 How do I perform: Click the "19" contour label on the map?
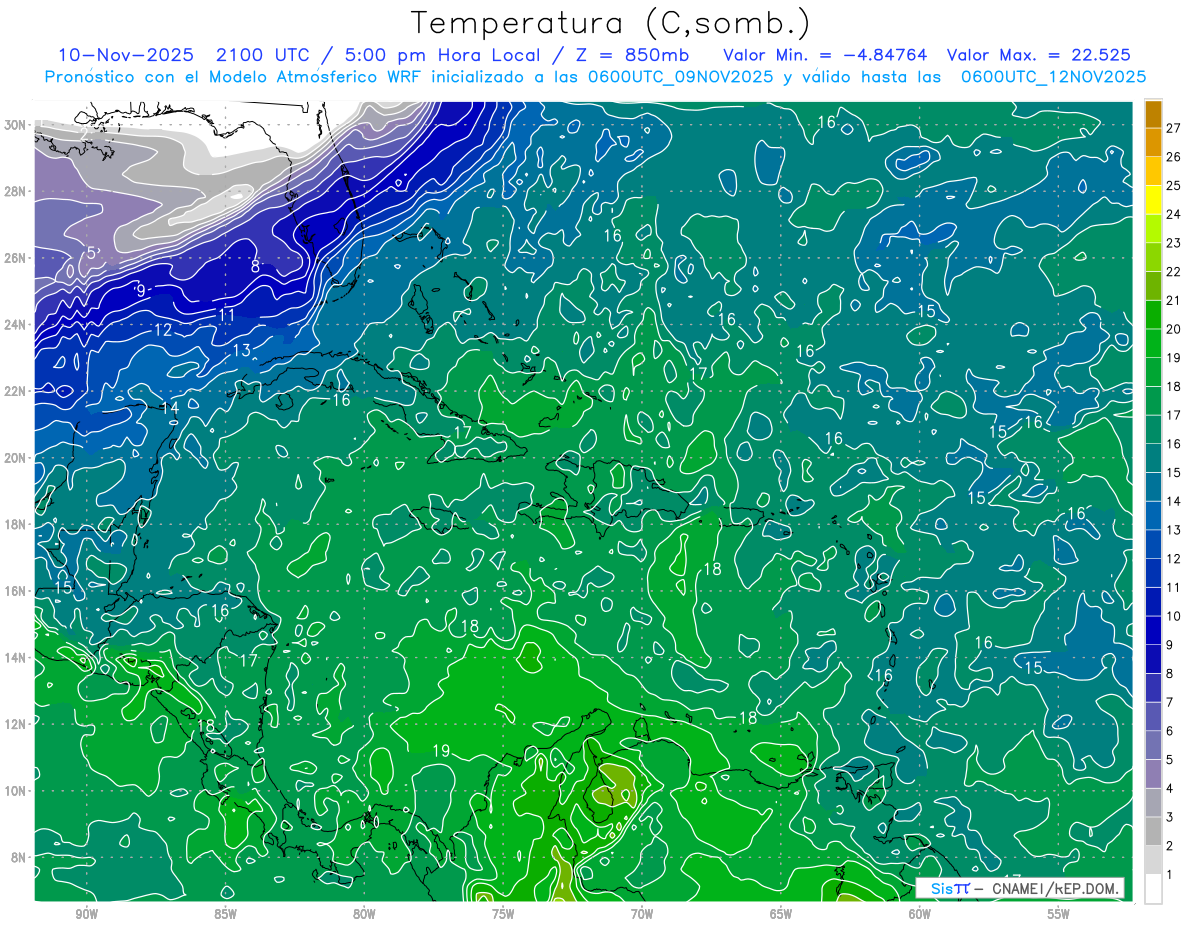441,750
